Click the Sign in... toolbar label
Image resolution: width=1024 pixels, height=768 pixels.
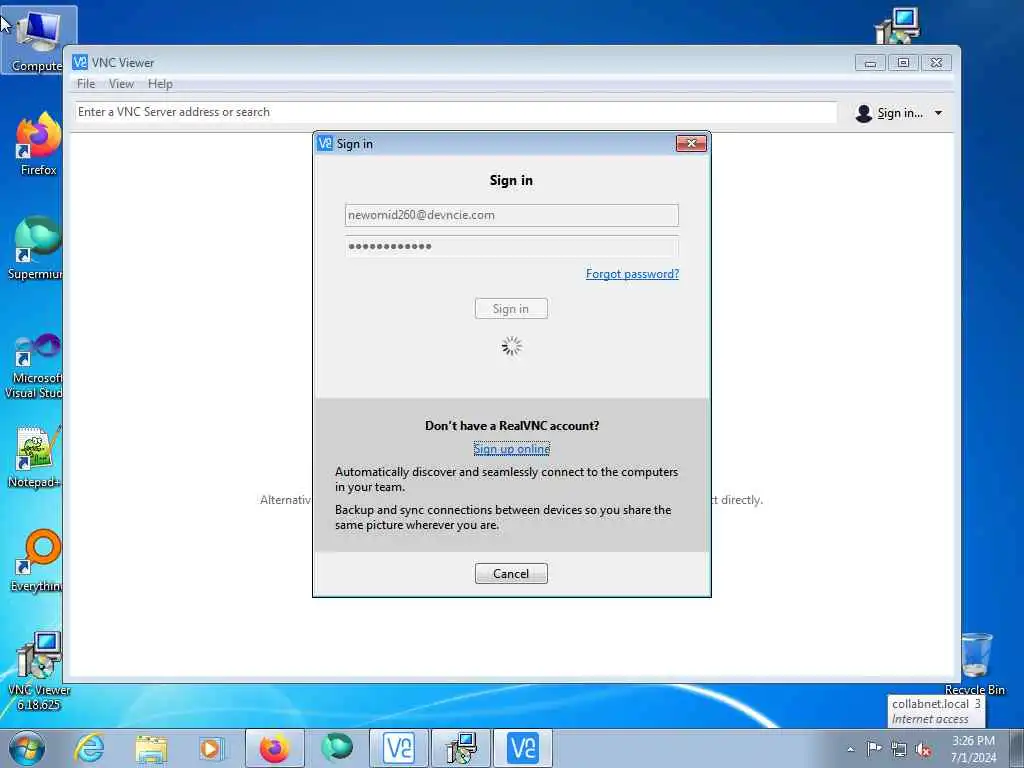[900, 113]
